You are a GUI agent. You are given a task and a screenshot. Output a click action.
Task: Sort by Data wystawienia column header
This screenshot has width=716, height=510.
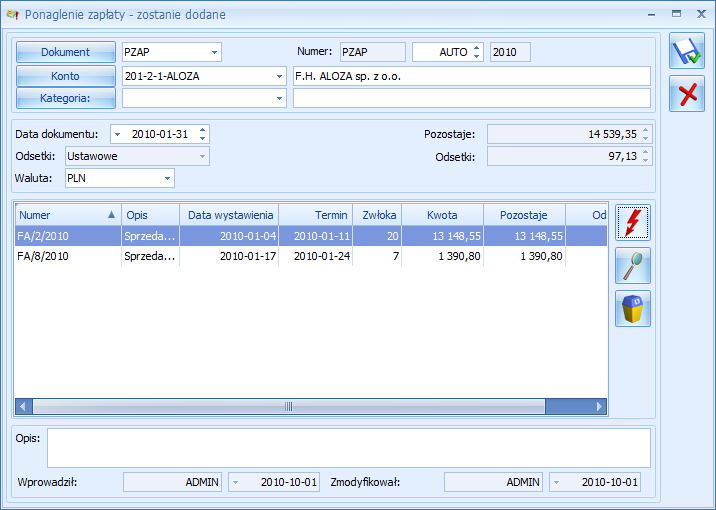(229, 215)
